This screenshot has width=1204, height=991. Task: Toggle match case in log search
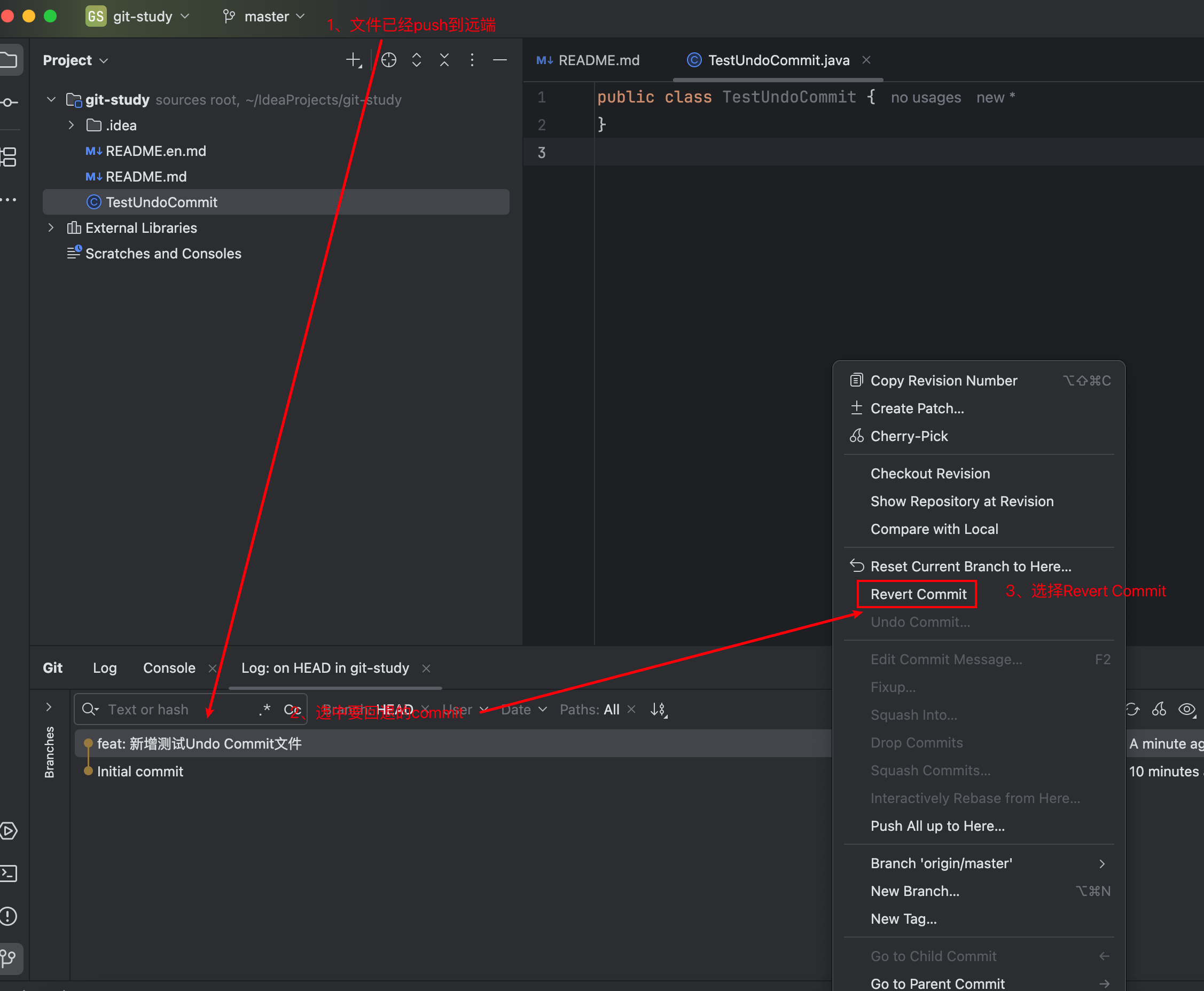pos(291,709)
